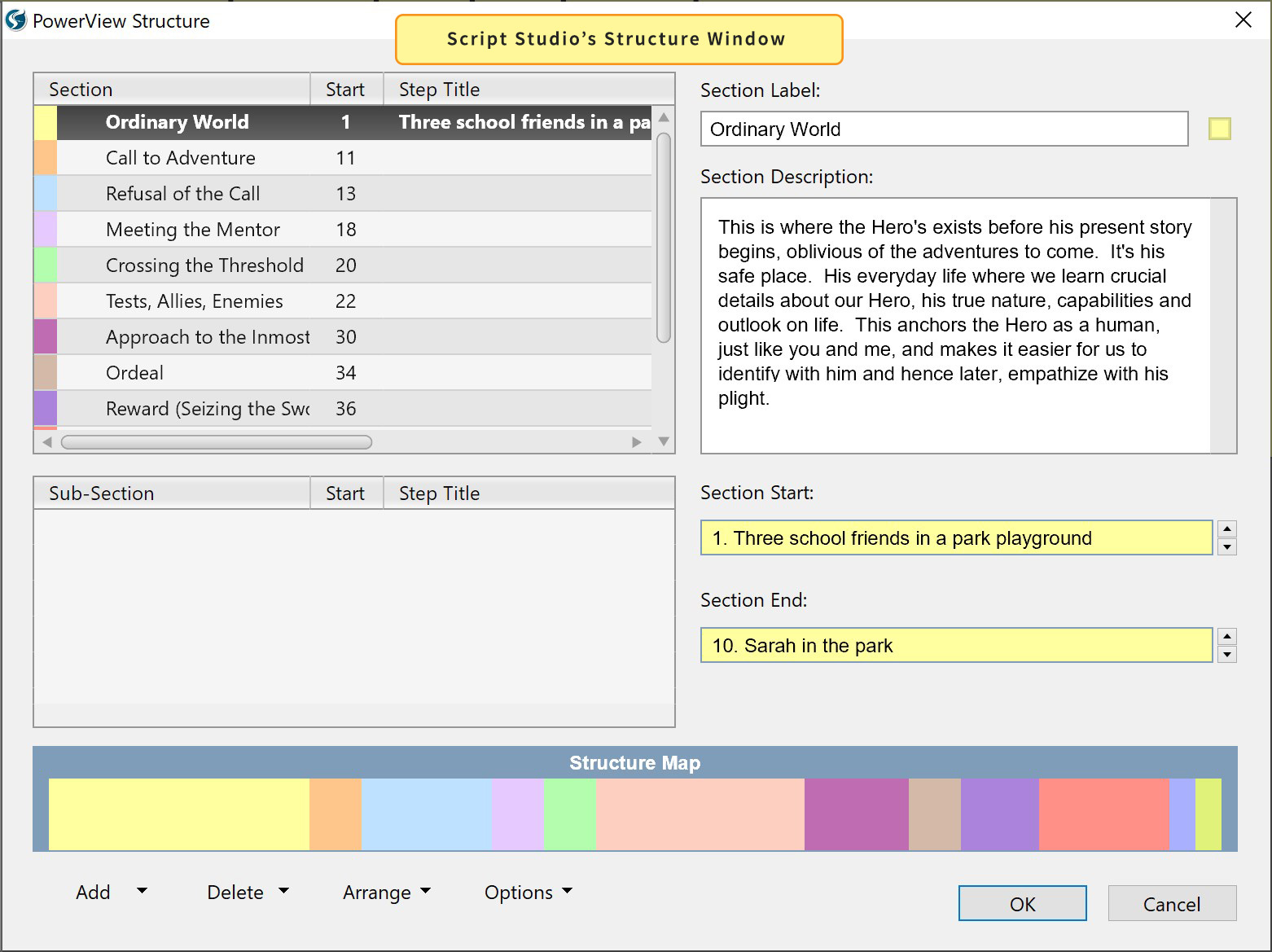Click the tan Ordeal block in the Structure Map
Image resolution: width=1272 pixels, height=952 pixels.
click(935, 814)
